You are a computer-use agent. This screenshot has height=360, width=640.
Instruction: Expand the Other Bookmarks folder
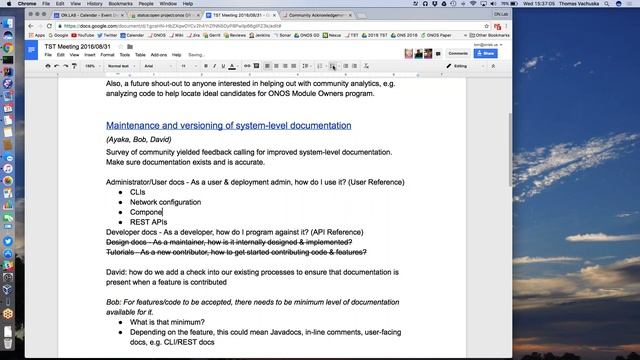pyautogui.click(x=489, y=35)
